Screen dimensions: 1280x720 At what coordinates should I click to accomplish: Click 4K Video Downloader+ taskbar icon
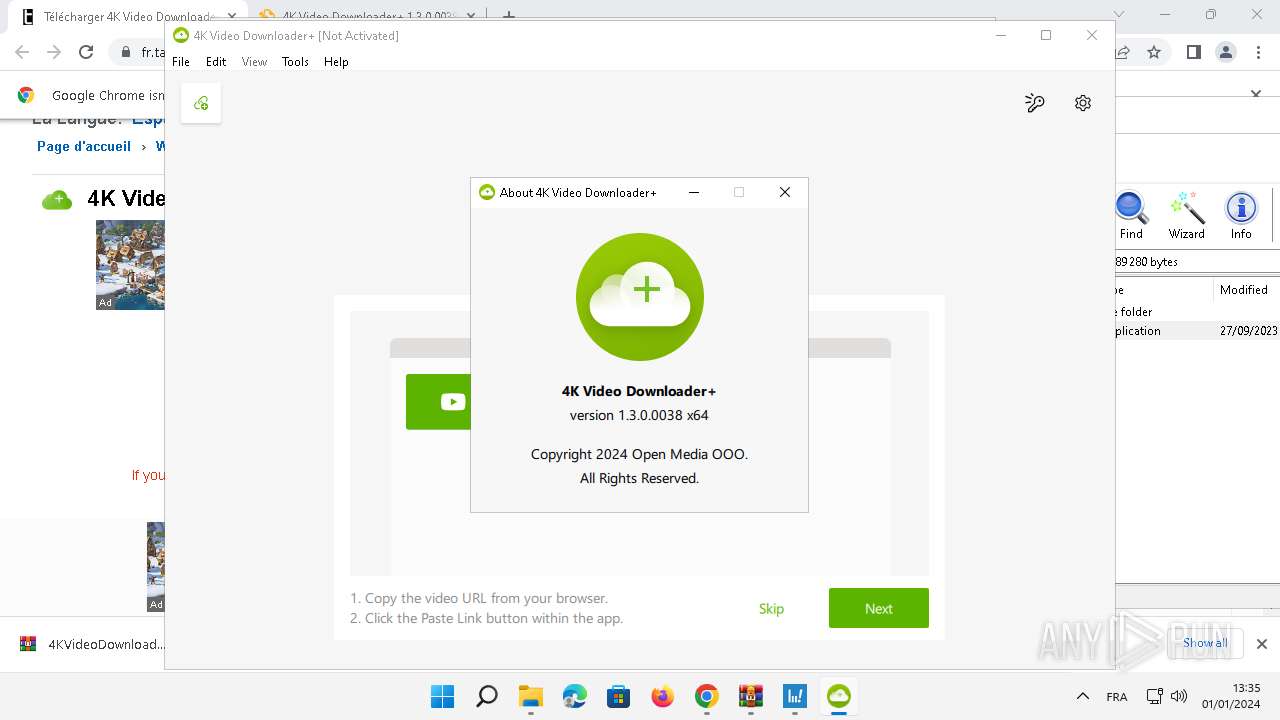point(839,696)
